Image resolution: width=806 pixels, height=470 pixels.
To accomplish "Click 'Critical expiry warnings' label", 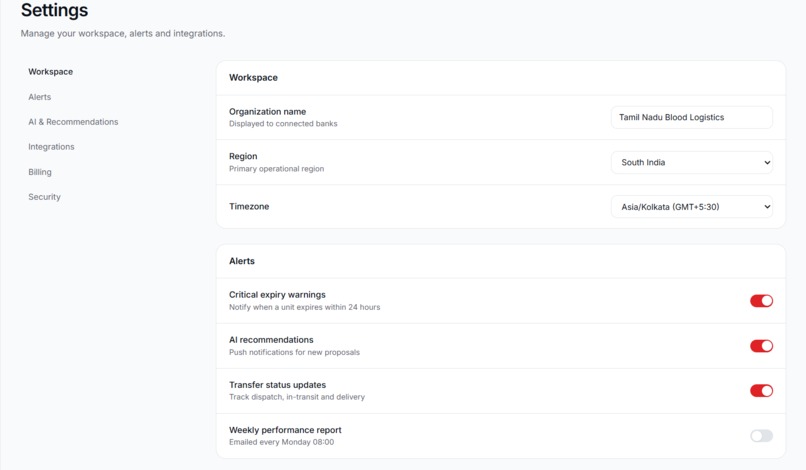I will [278, 295].
